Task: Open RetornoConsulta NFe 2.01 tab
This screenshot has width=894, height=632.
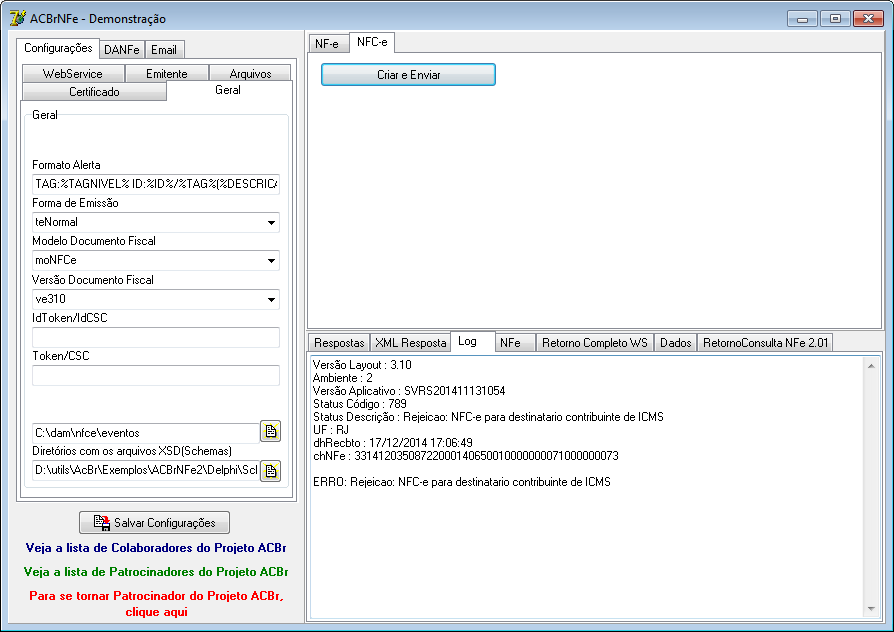Action: click(765, 343)
